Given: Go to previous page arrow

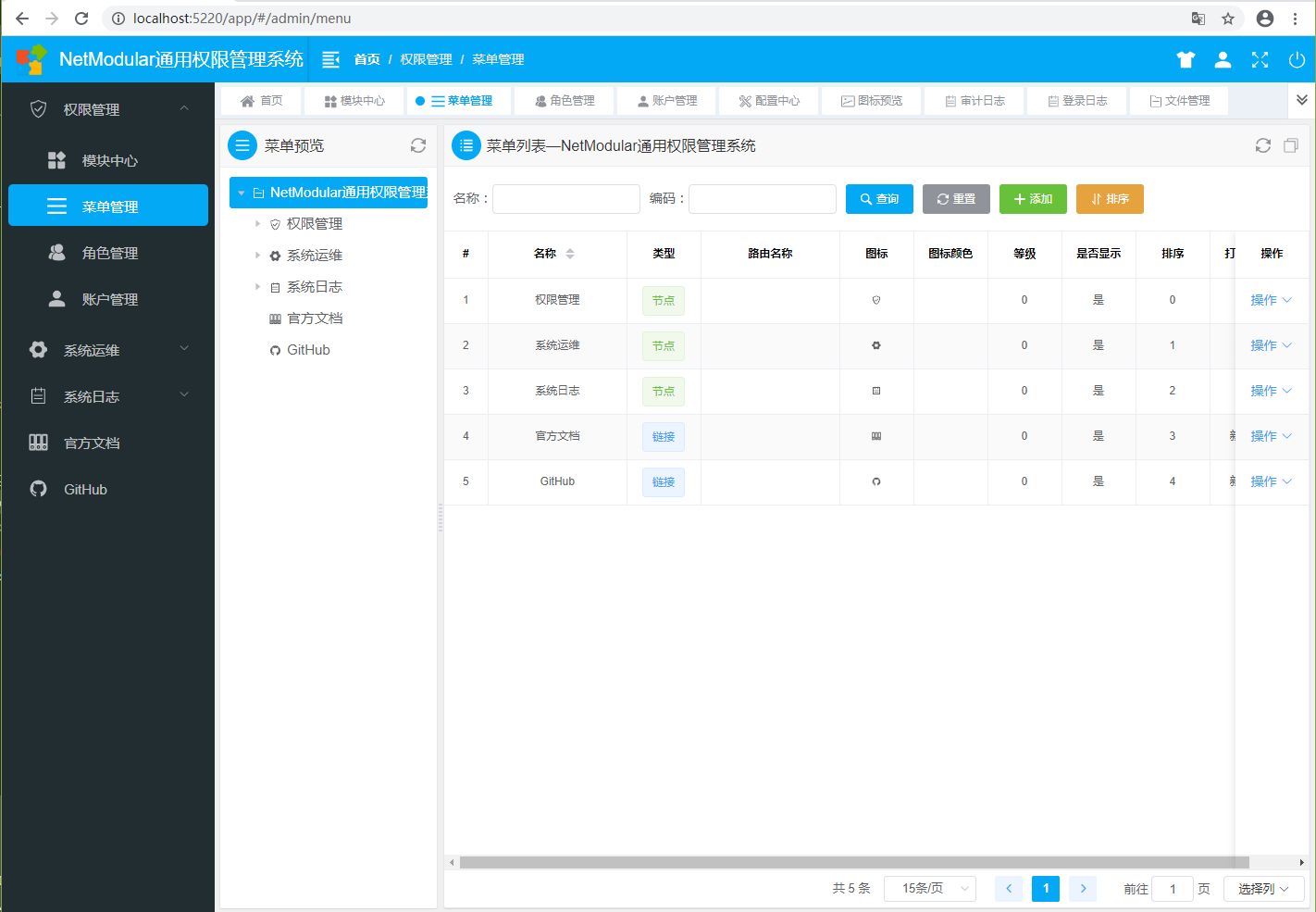Looking at the screenshot, I should [x=1009, y=888].
